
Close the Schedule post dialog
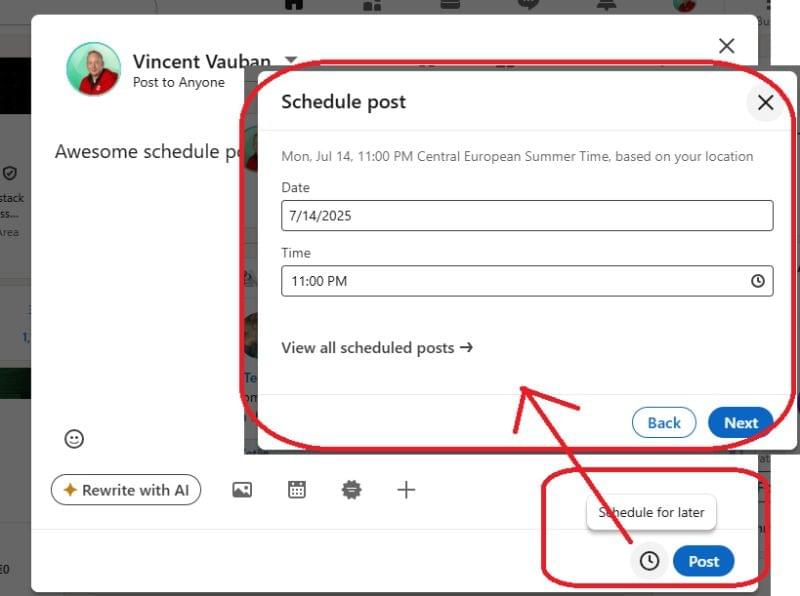pos(765,103)
